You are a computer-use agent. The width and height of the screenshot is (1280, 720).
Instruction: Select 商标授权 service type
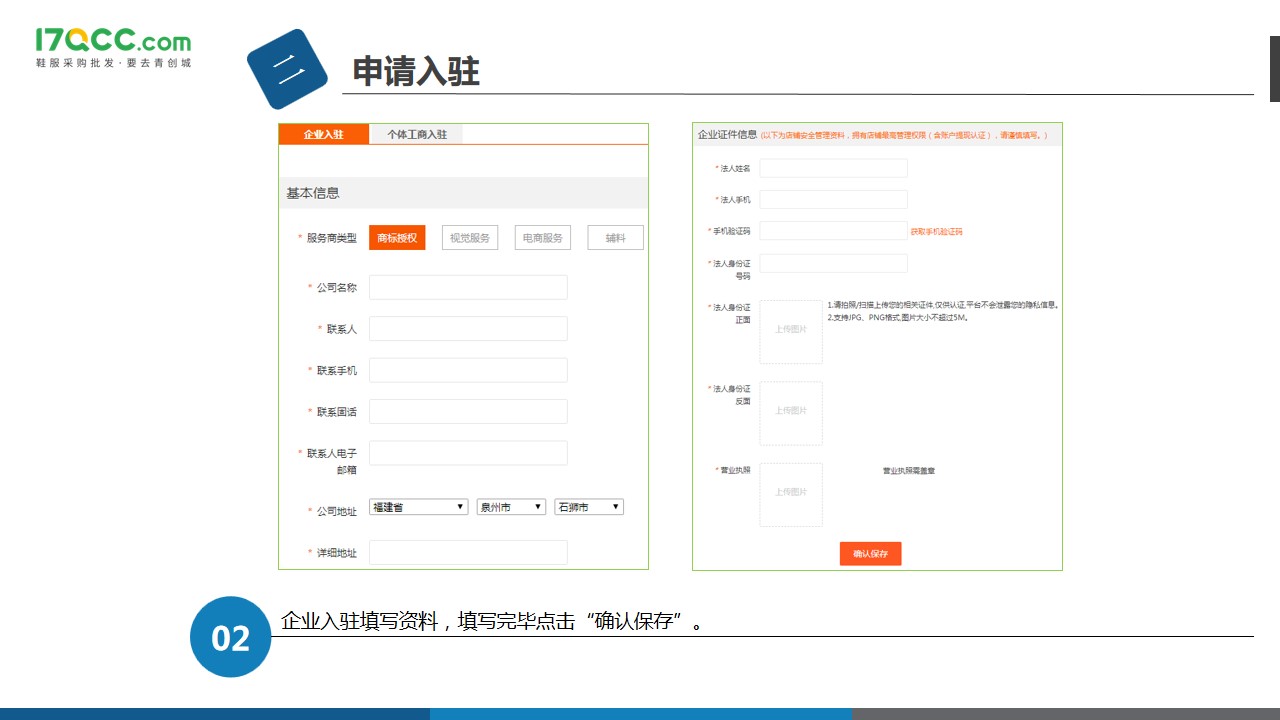(x=397, y=238)
